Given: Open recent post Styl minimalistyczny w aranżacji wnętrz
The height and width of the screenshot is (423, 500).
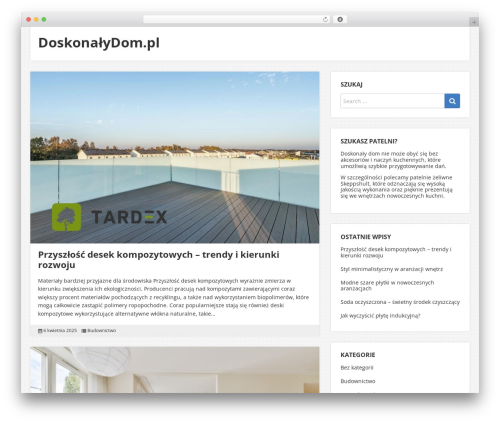Looking at the screenshot, I should point(392,269).
